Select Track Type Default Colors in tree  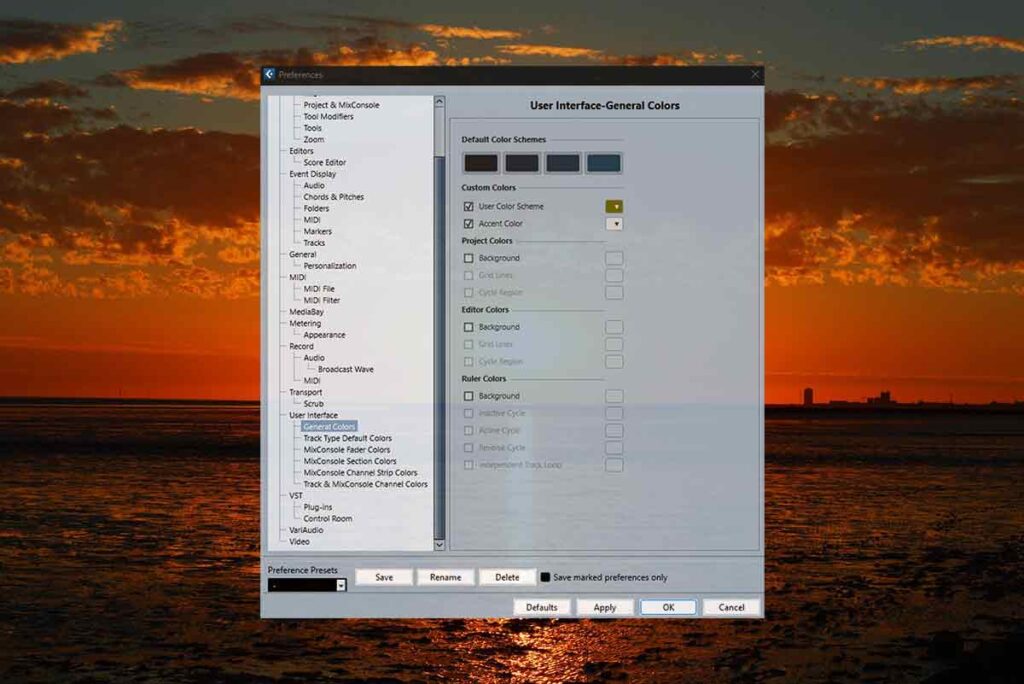[347, 438]
